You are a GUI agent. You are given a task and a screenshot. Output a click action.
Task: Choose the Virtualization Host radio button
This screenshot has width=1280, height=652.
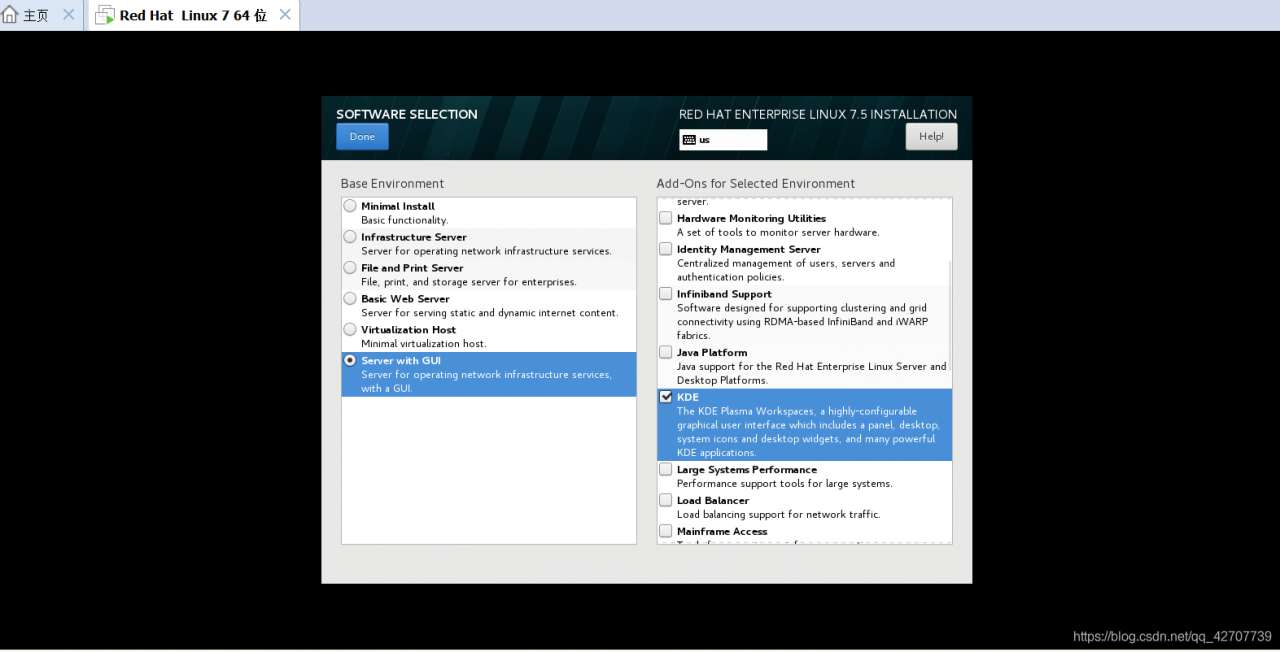click(350, 330)
